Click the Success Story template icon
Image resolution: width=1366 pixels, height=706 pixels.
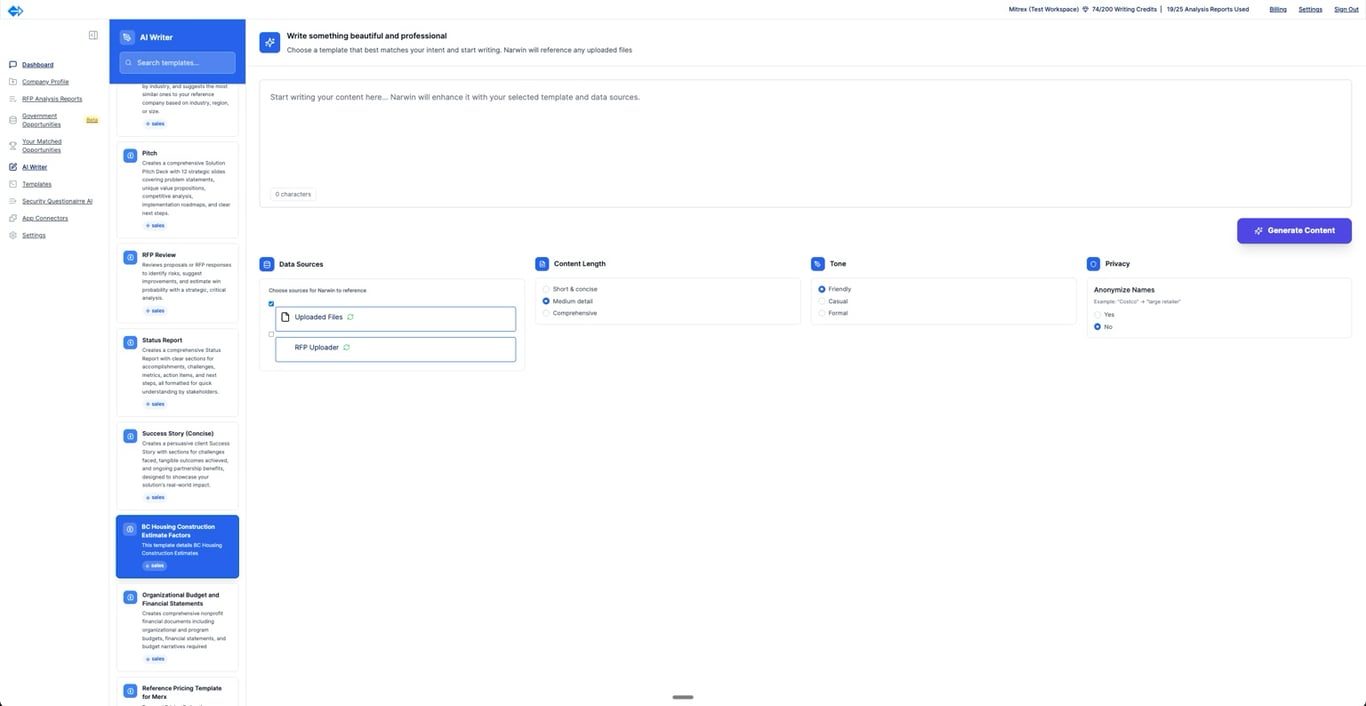click(130, 436)
